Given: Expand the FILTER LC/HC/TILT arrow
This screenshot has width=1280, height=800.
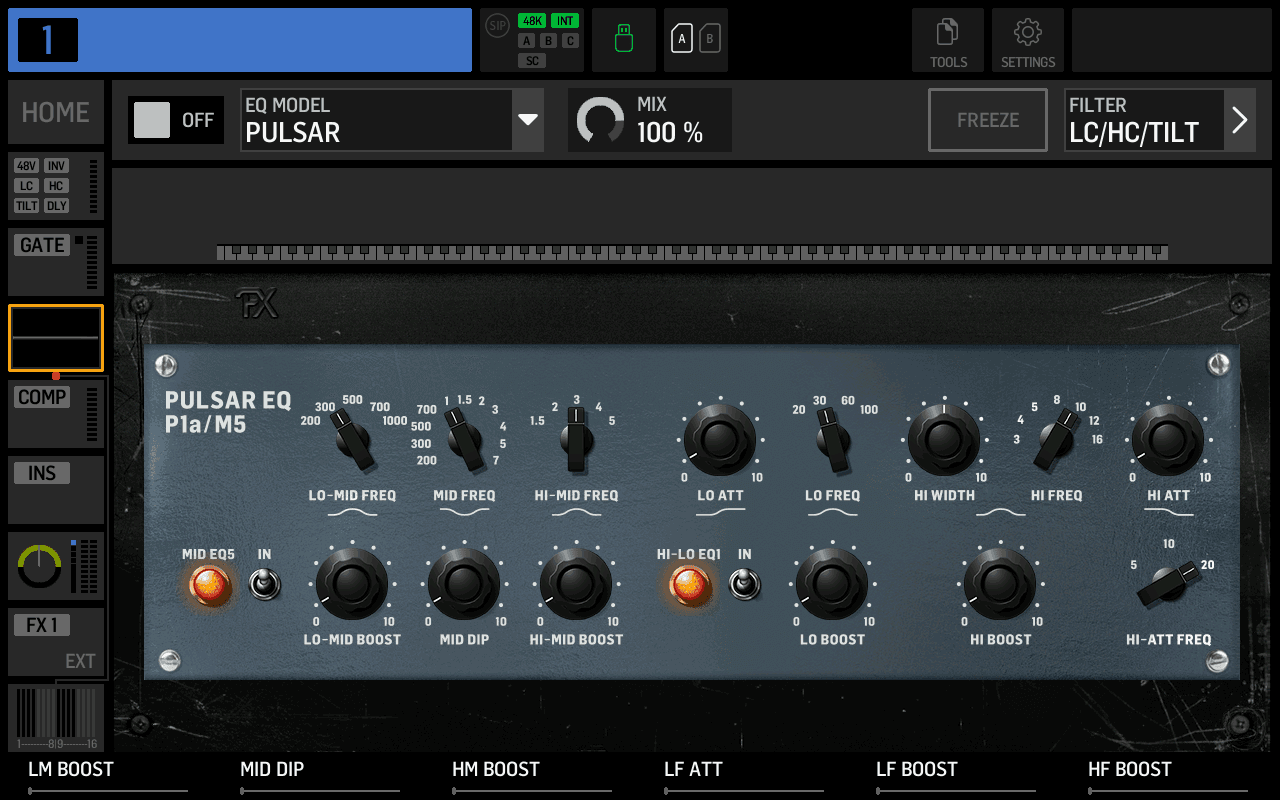Looking at the screenshot, I should [1240, 120].
